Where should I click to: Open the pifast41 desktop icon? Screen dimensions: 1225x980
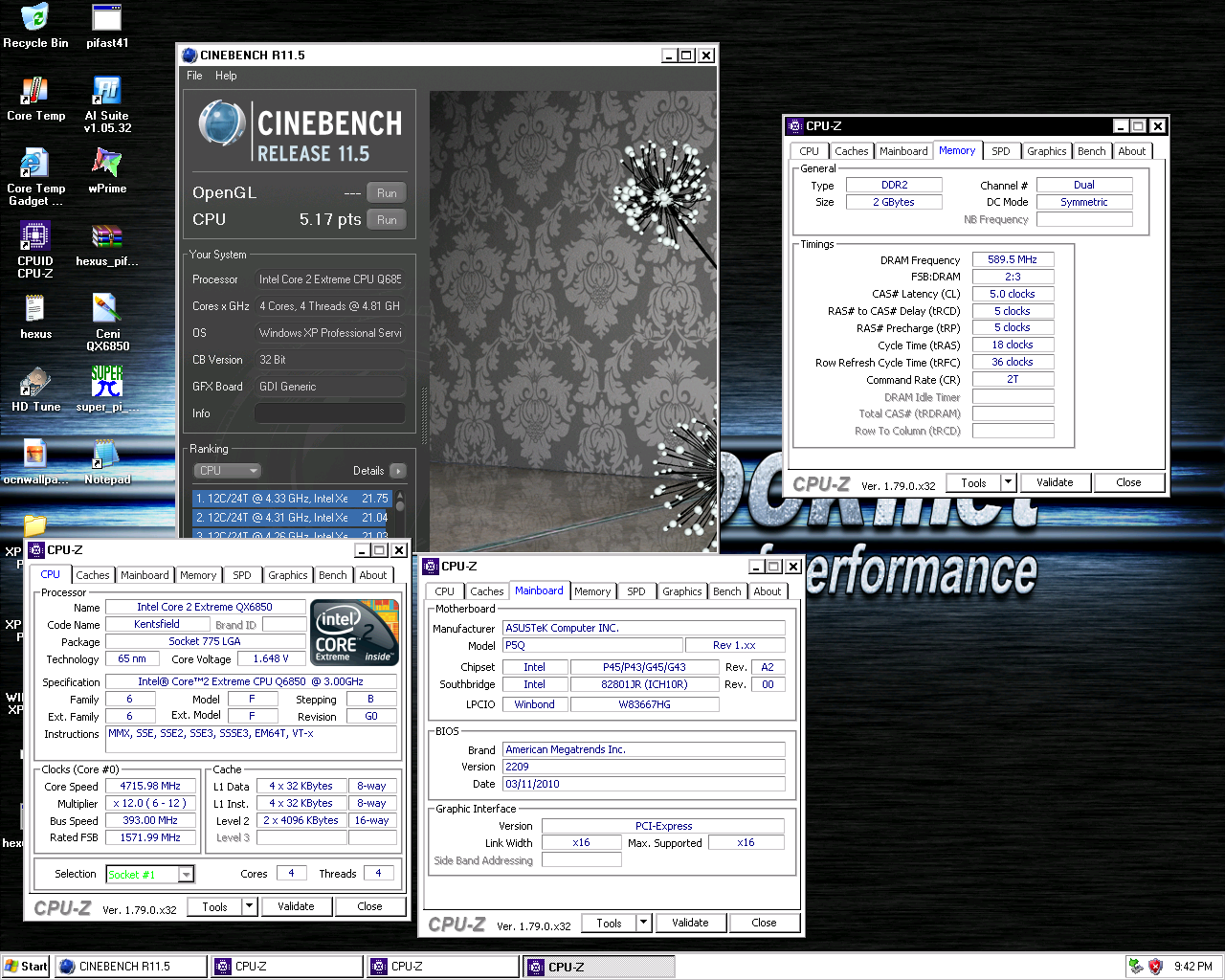tap(107, 26)
